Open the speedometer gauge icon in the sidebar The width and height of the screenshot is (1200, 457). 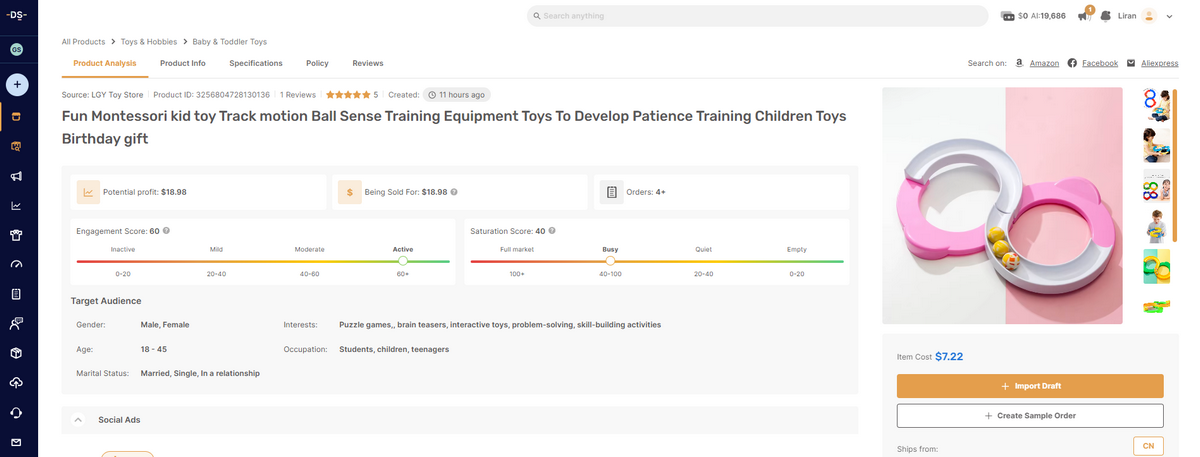[x=17, y=265]
